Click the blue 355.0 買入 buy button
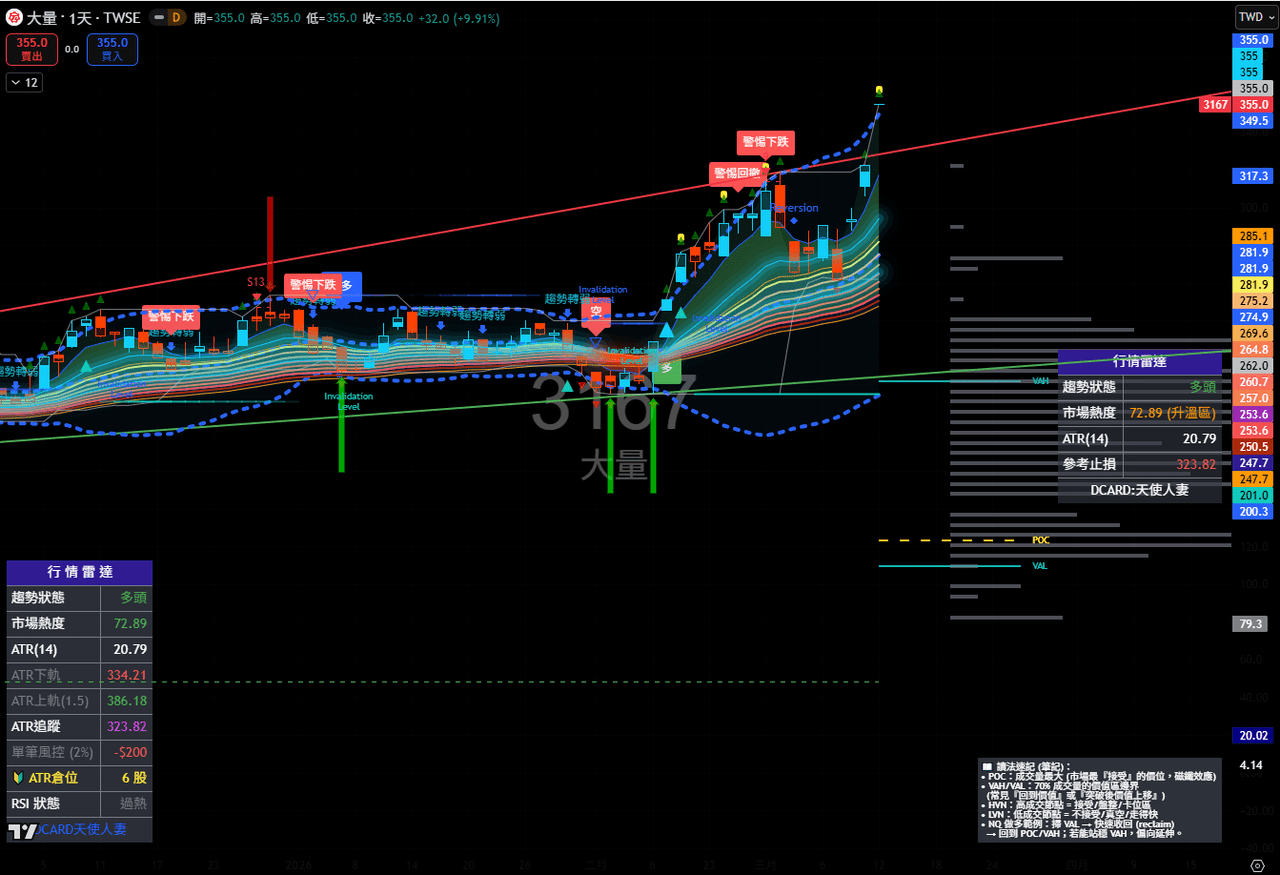This screenshot has height=875, width=1280. (112, 49)
